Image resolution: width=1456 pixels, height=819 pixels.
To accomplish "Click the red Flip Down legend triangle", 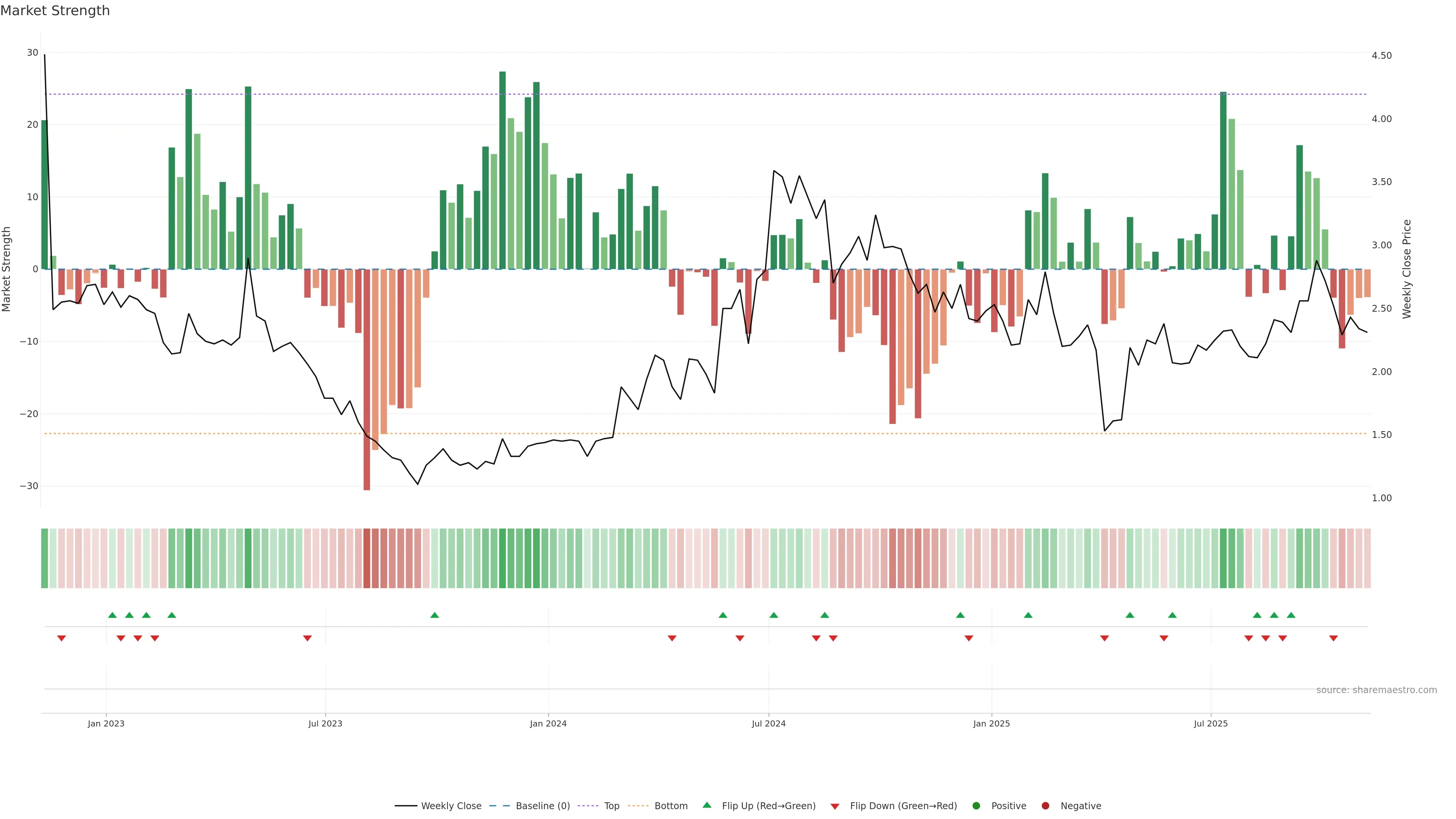I will pos(835,806).
